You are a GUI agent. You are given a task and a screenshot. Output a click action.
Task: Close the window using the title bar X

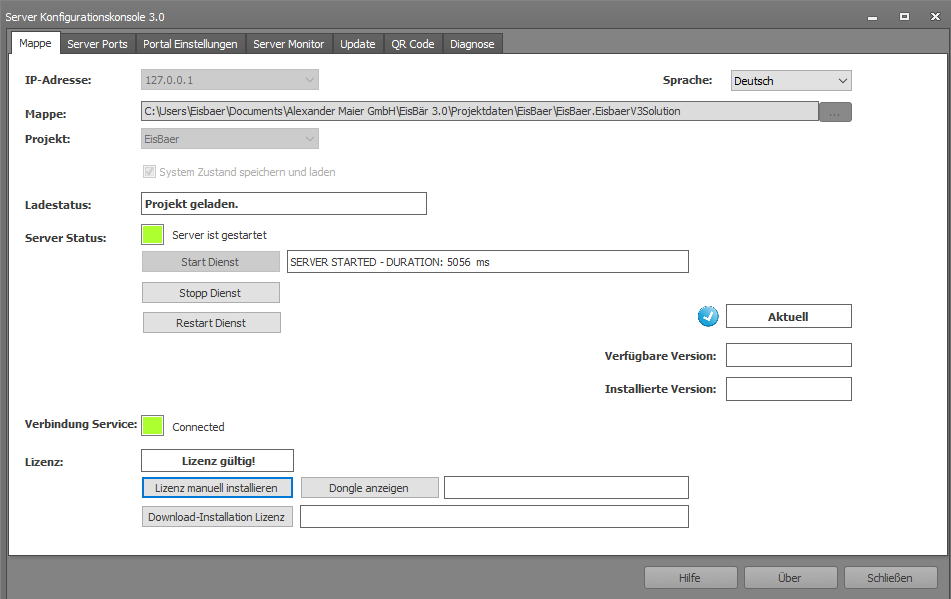click(935, 17)
